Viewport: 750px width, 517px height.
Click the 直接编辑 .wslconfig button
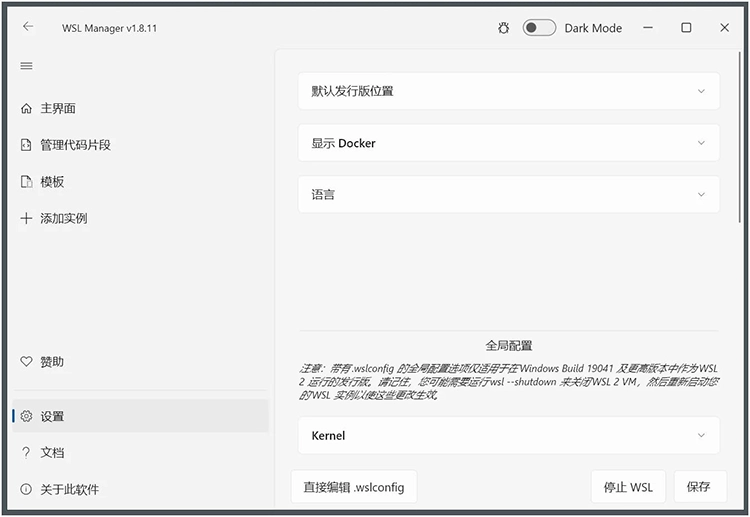coord(354,487)
